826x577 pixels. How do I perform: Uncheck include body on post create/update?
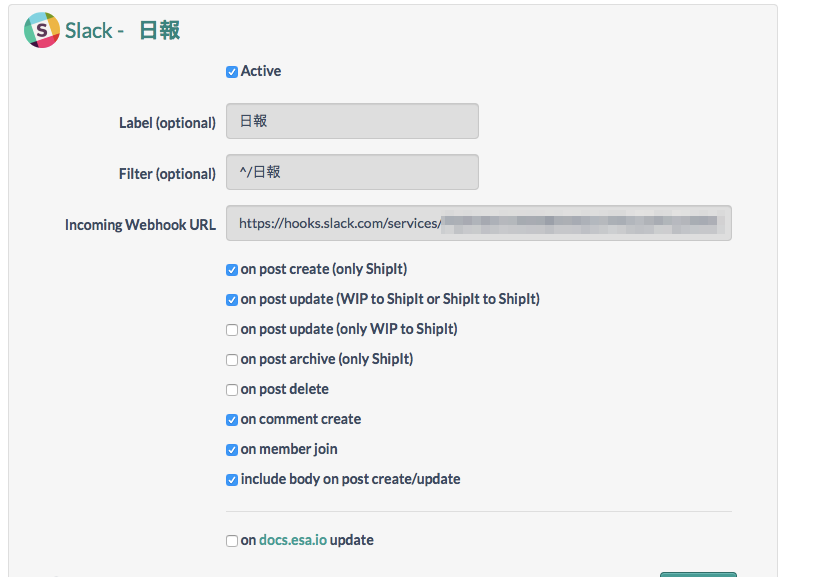point(232,481)
